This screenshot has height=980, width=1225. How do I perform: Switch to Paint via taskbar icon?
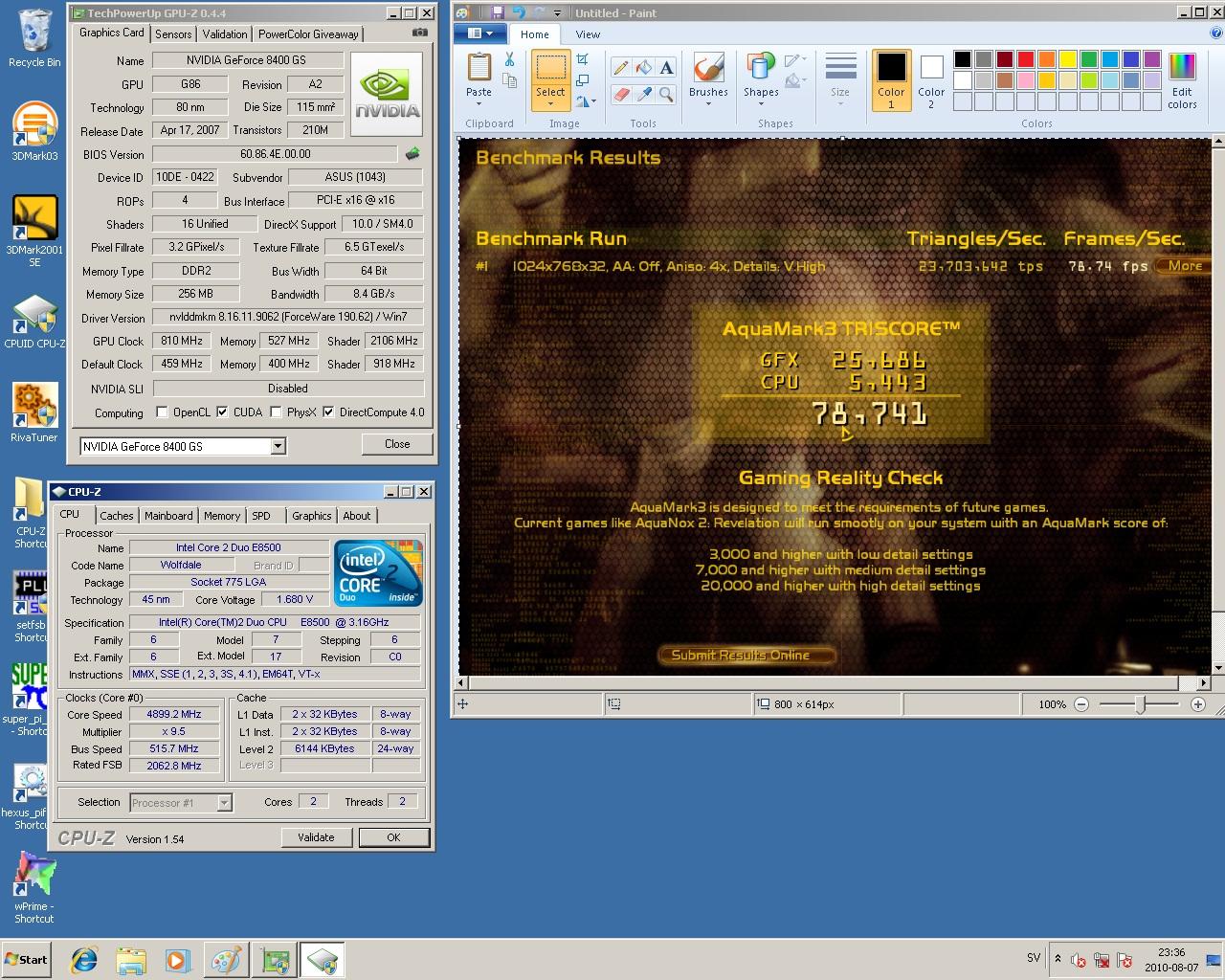coord(226,960)
